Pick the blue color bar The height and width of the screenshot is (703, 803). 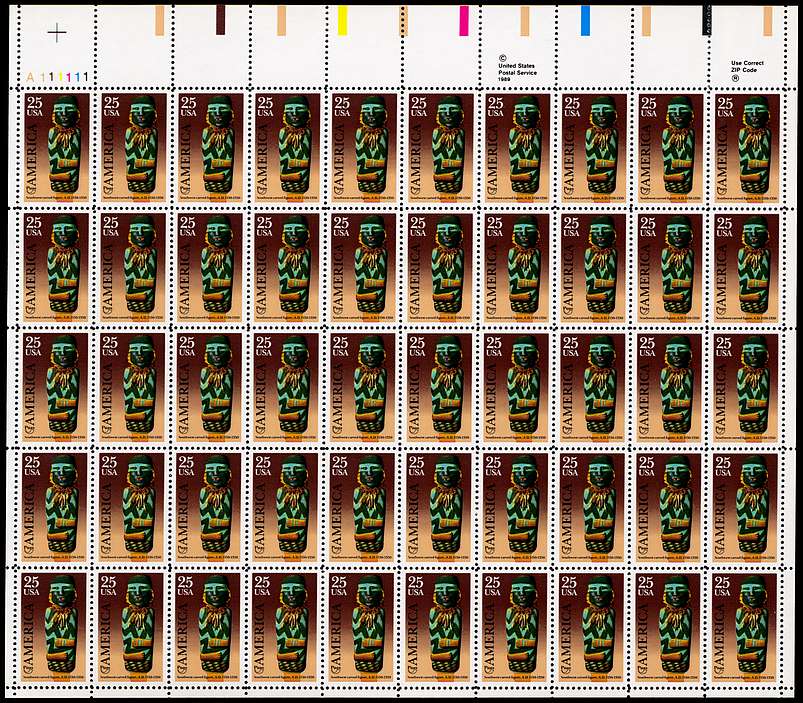585,20
